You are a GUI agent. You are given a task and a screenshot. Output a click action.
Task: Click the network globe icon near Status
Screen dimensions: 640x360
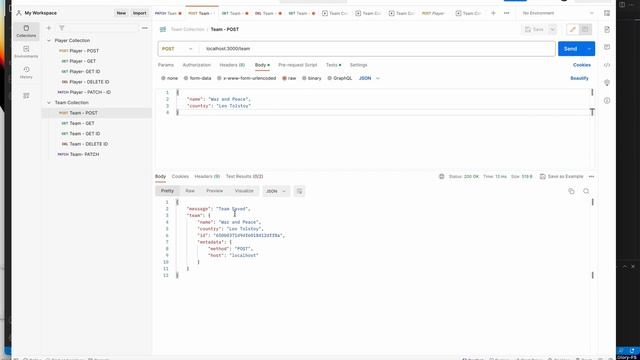click(441, 176)
